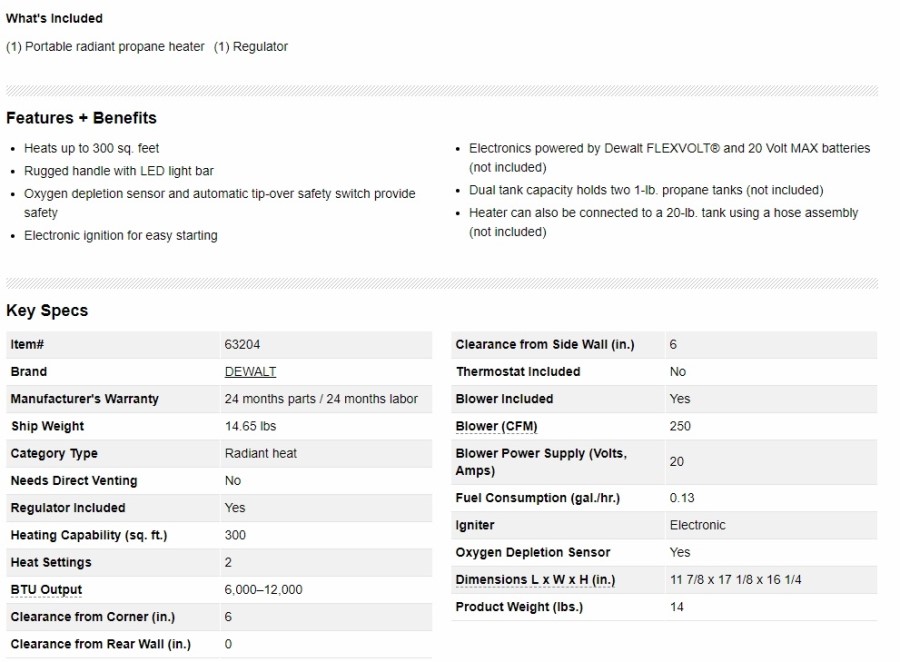Image resolution: width=900 pixels, height=662 pixels.
Task: Click the Electronic igniter value
Action: click(697, 525)
